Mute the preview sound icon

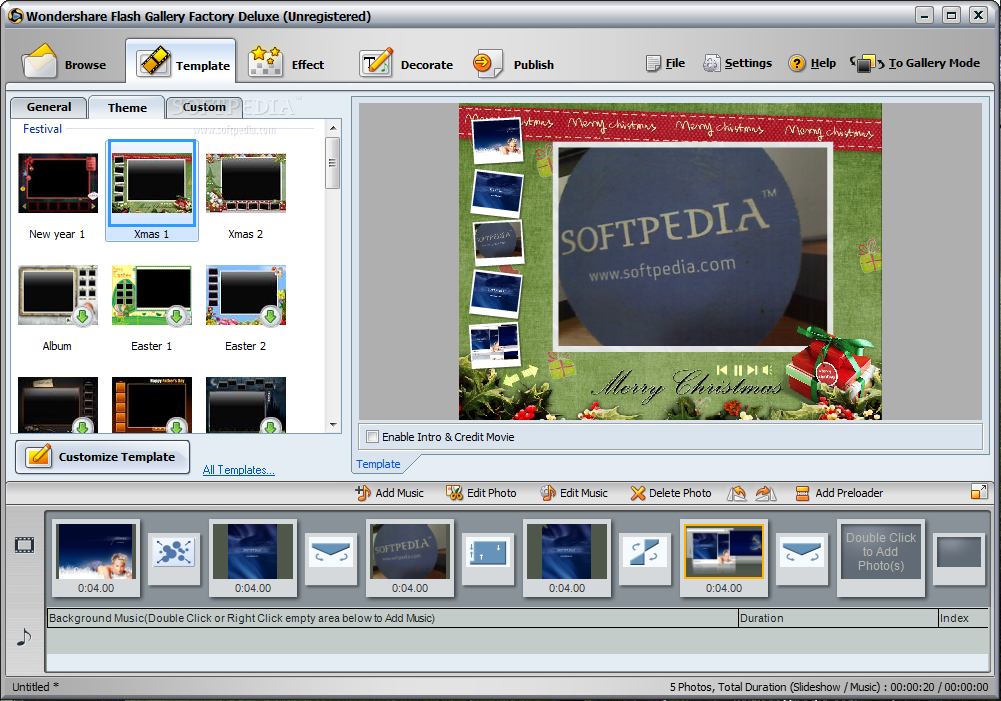coord(767,370)
